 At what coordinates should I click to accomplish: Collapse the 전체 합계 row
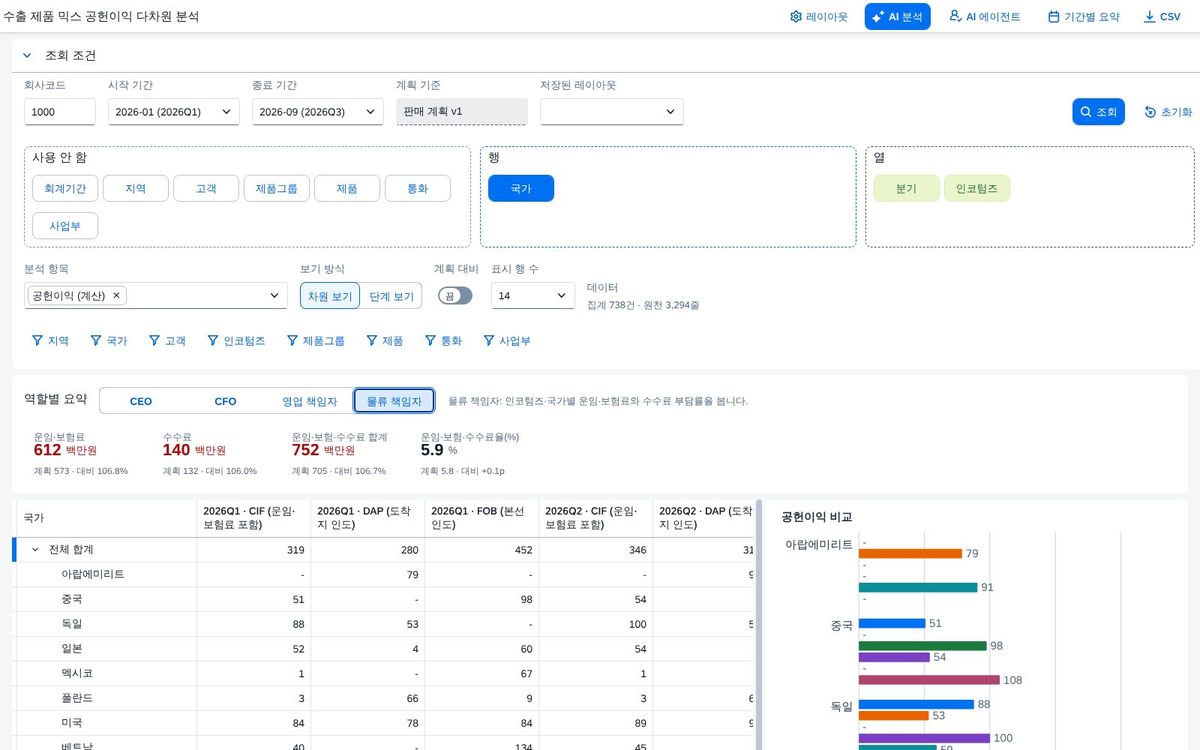[35, 550]
